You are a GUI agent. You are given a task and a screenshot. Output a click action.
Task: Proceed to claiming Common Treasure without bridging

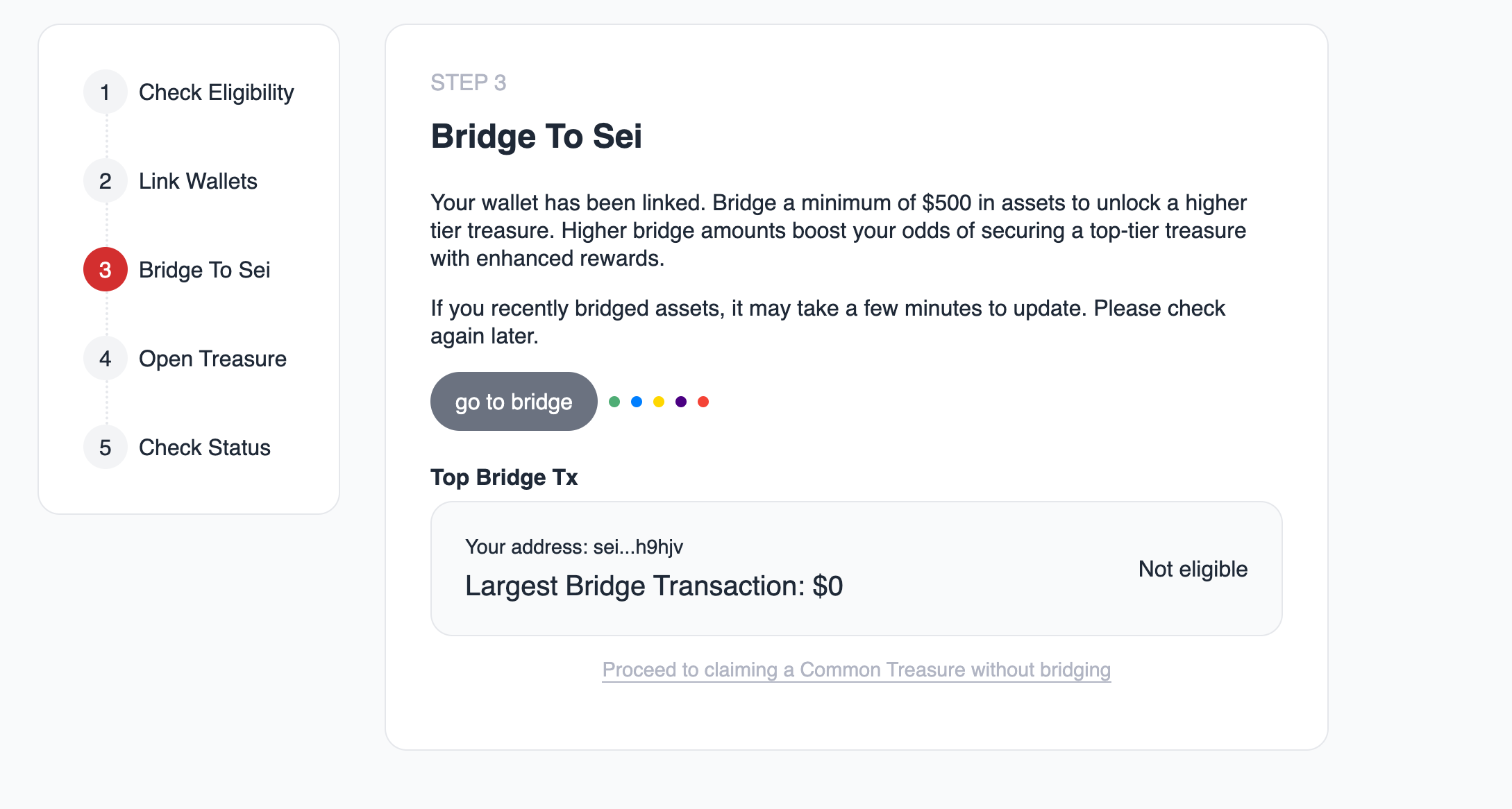(856, 670)
